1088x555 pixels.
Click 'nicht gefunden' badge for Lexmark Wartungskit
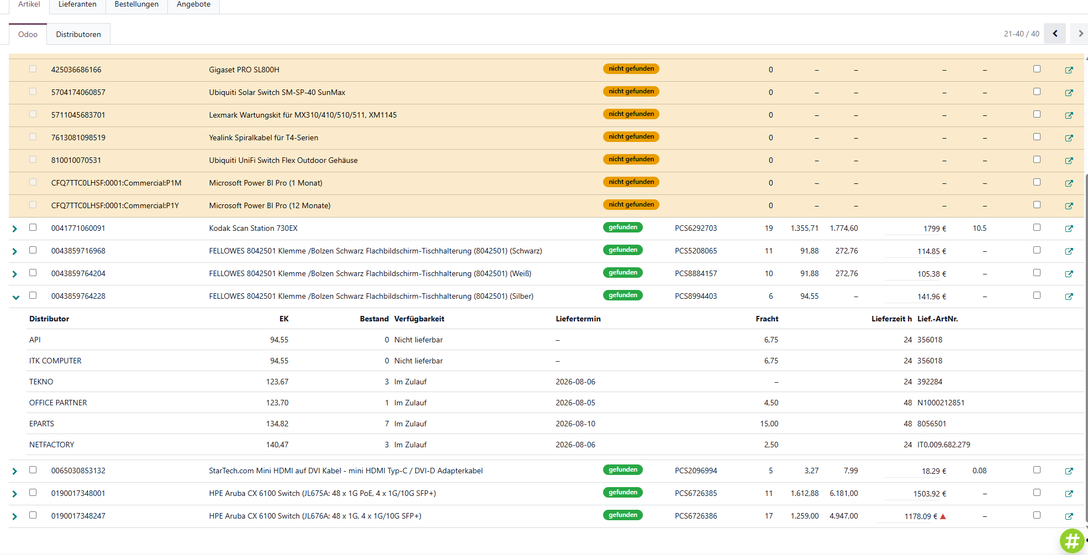coord(631,114)
